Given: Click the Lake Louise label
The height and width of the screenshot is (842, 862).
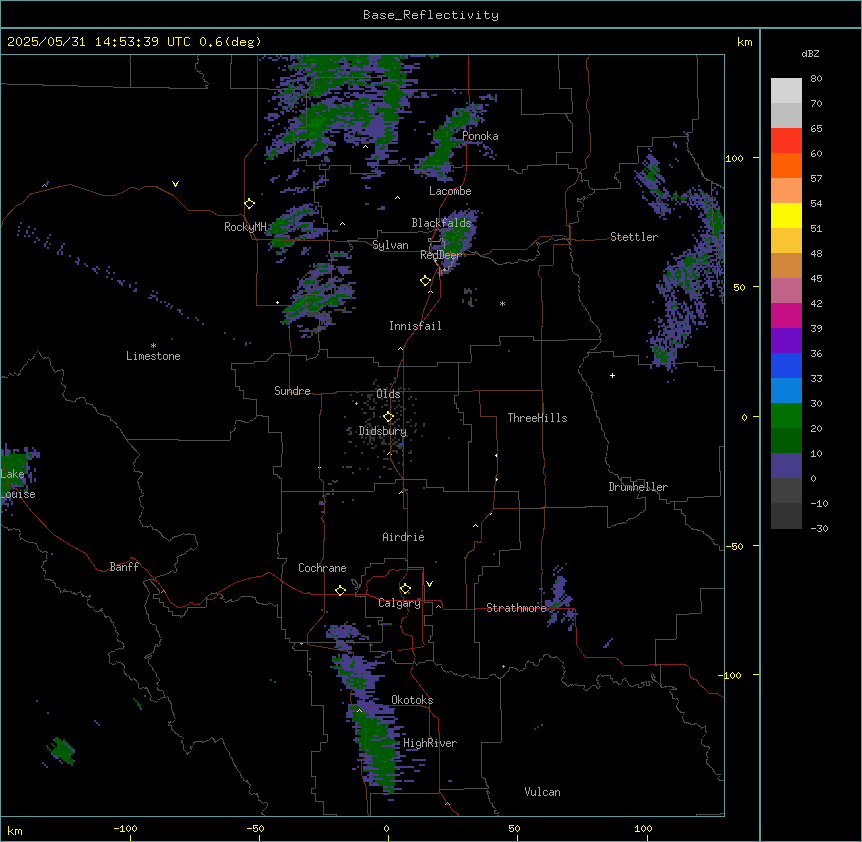Looking at the screenshot, I should coord(18,484).
